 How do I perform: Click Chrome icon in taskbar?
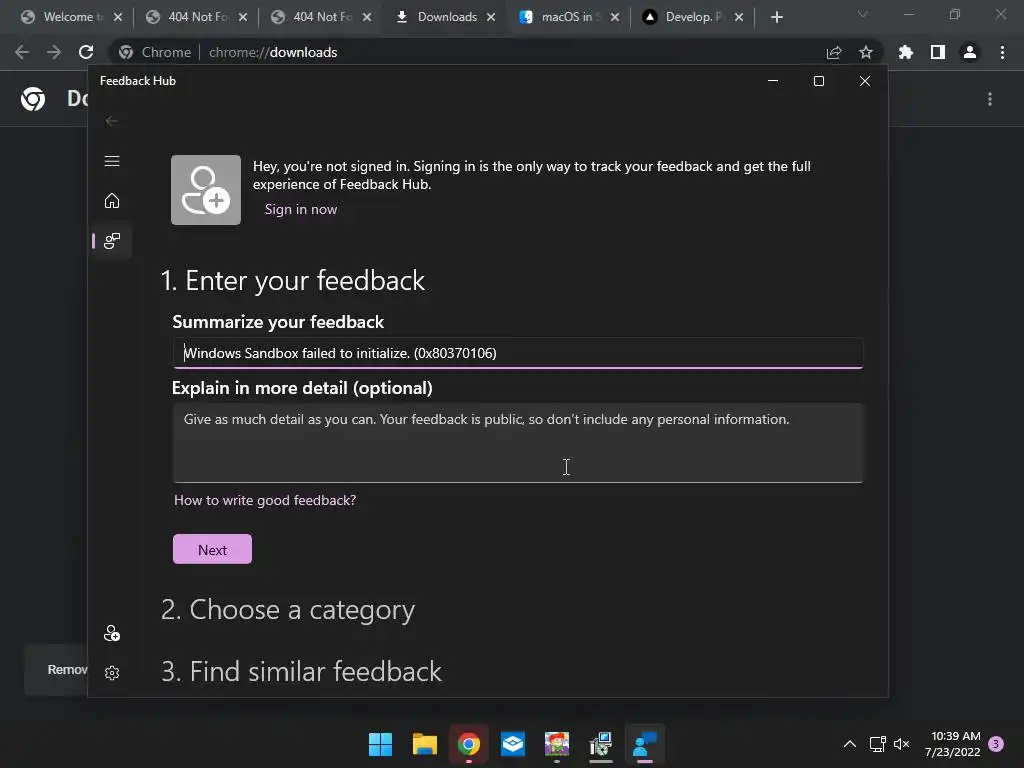pyautogui.click(x=468, y=744)
